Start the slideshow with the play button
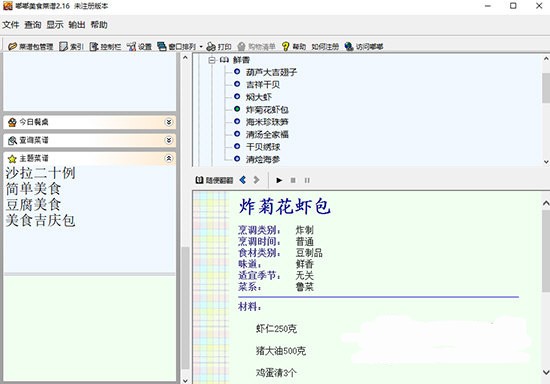The height and width of the screenshot is (384, 550). point(279,180)
